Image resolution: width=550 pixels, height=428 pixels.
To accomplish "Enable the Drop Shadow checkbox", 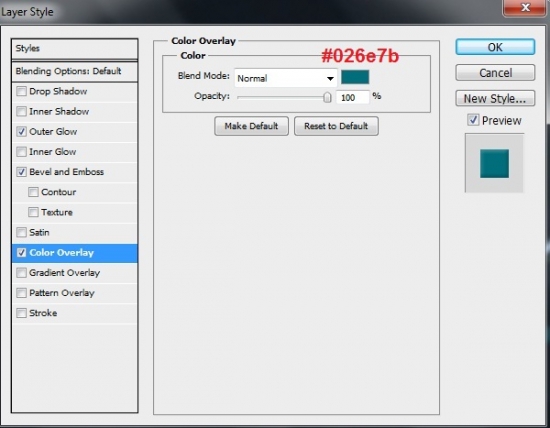I will 21,92.
